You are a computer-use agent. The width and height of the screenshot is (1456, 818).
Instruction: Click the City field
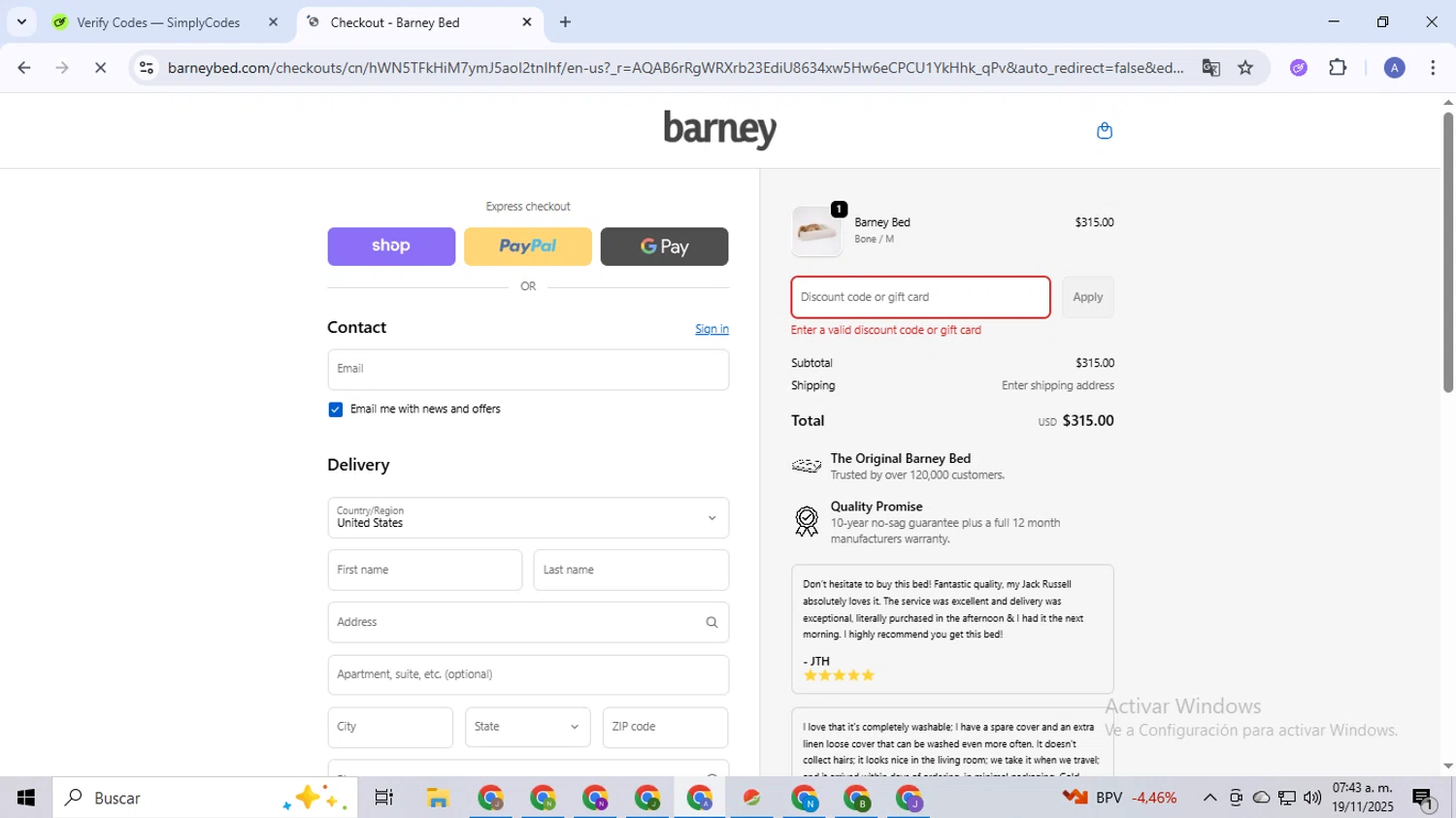pyautogui.click(x=390, y=727)
